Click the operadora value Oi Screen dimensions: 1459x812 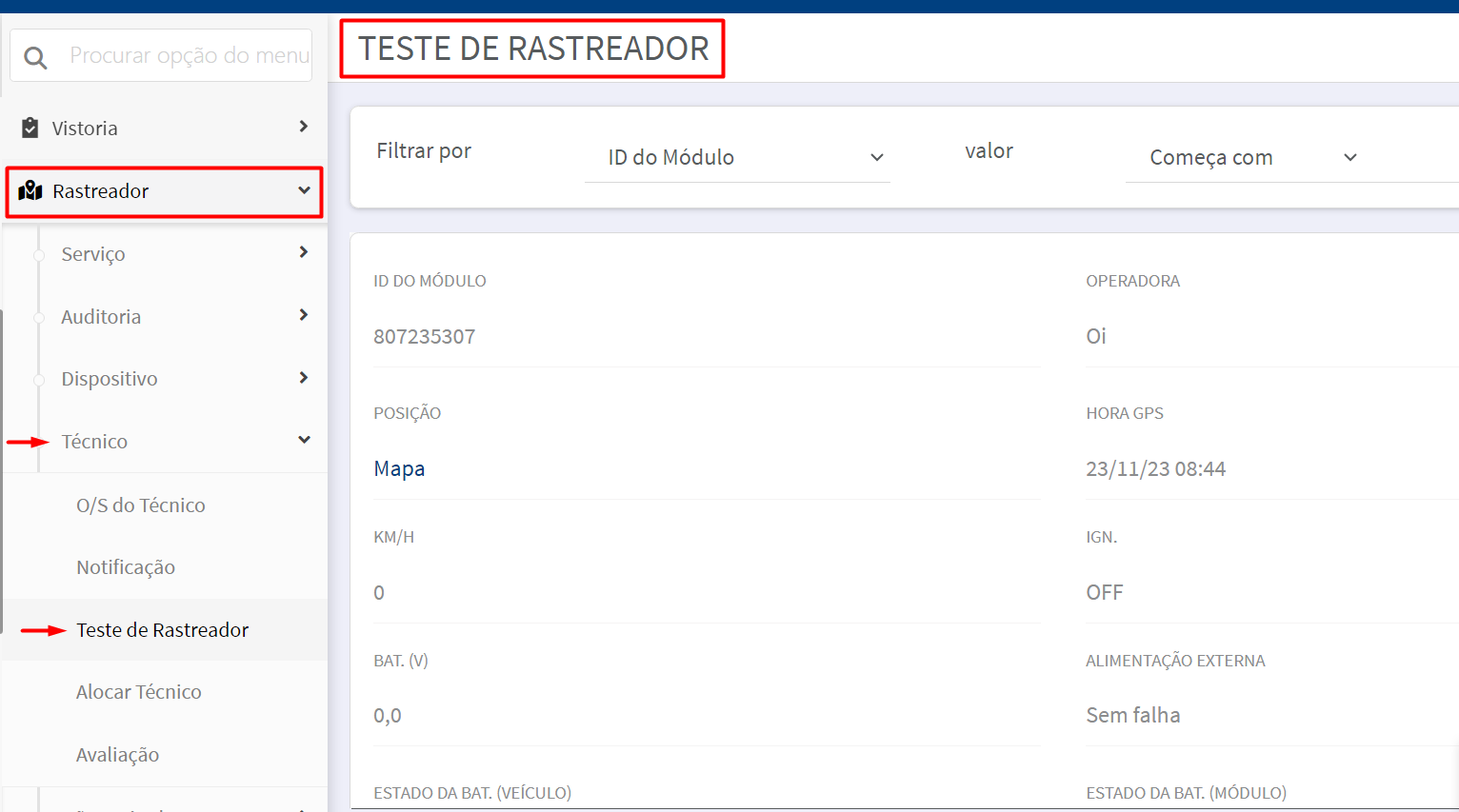click(1096, 336)
